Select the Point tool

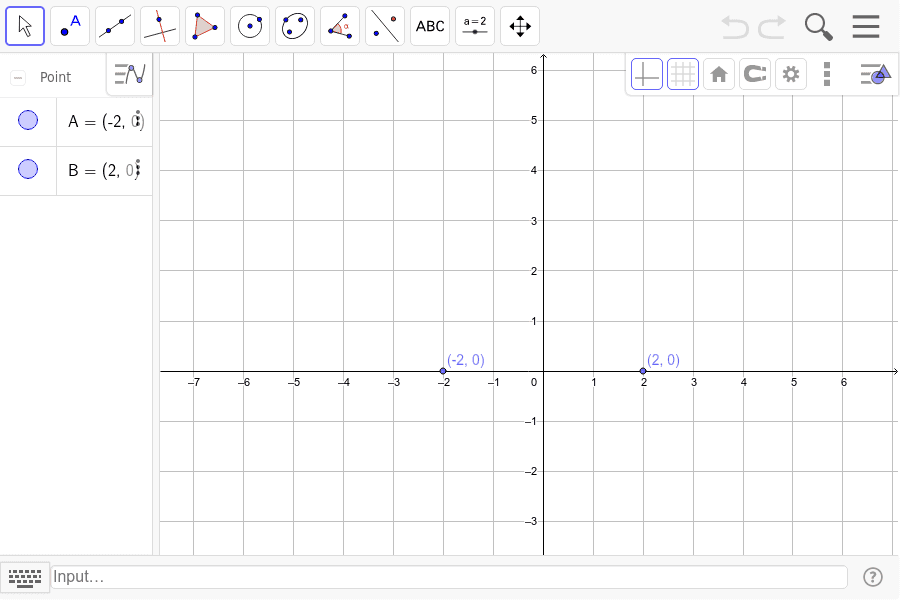(x=70, y=26)
